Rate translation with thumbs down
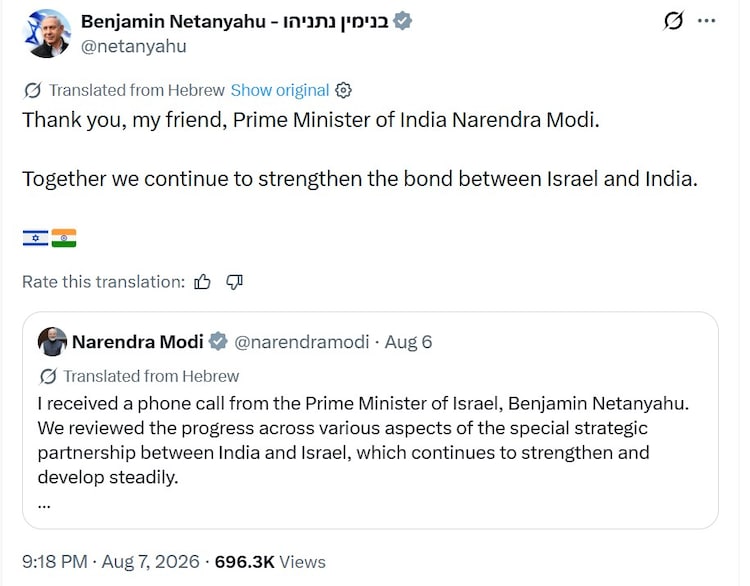 [x=234, y=282]
